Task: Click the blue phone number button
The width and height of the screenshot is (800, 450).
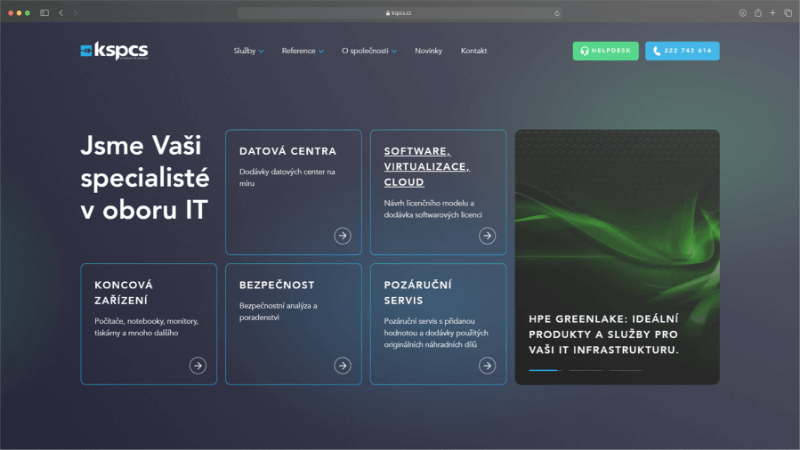Action: (x=682, y=51)
